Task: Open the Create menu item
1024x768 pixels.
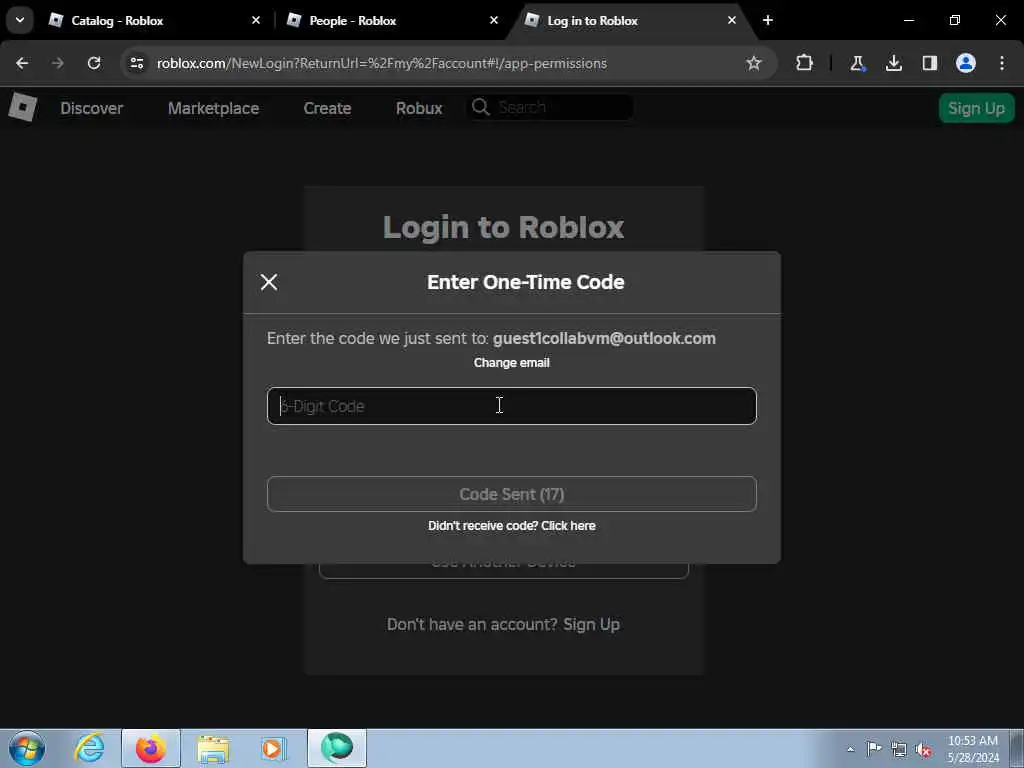Action: pyautogui.click(x=327, y=108)
